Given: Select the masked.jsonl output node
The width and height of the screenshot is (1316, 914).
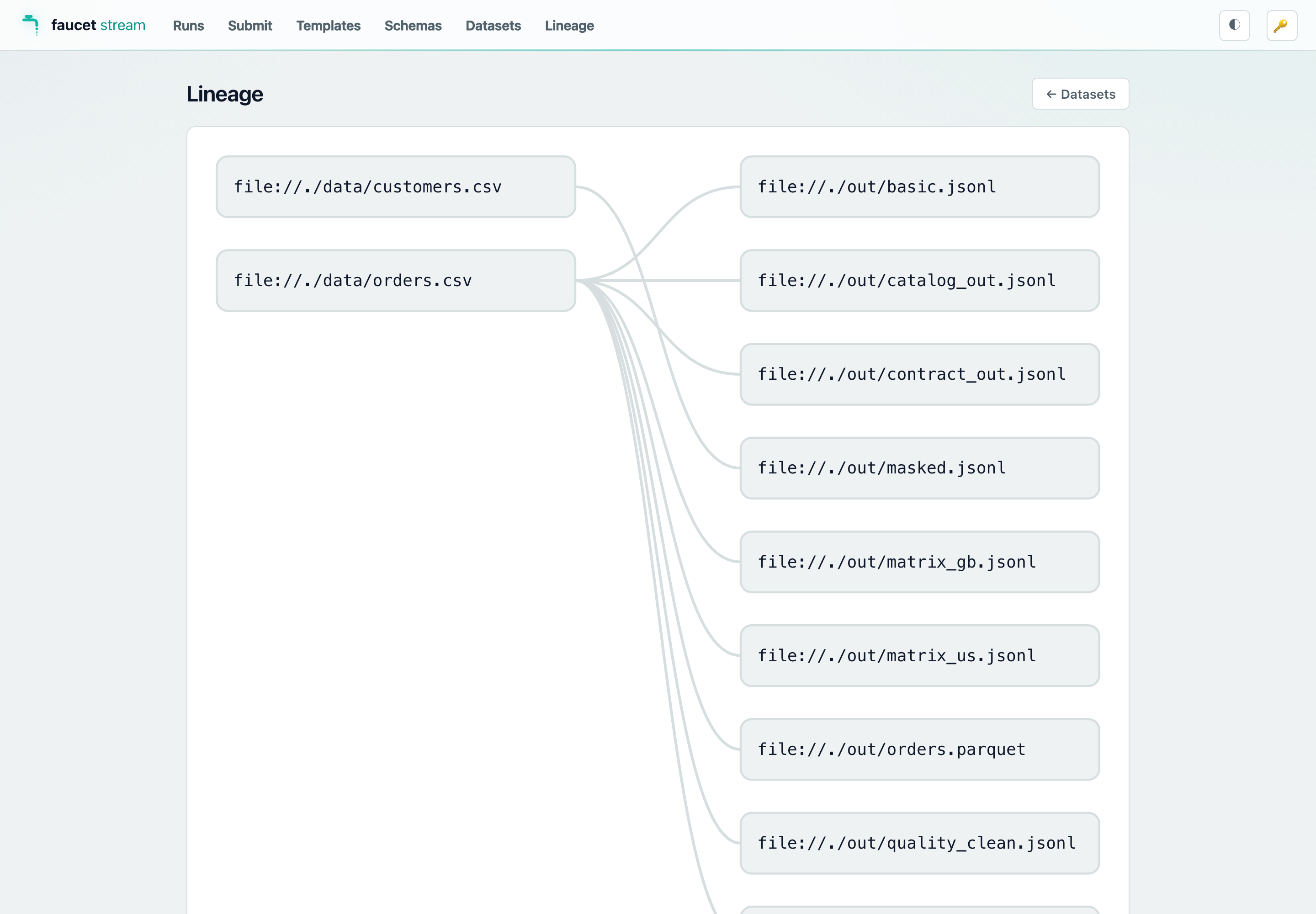Looking at the screenshot, I should click(920, 468).
